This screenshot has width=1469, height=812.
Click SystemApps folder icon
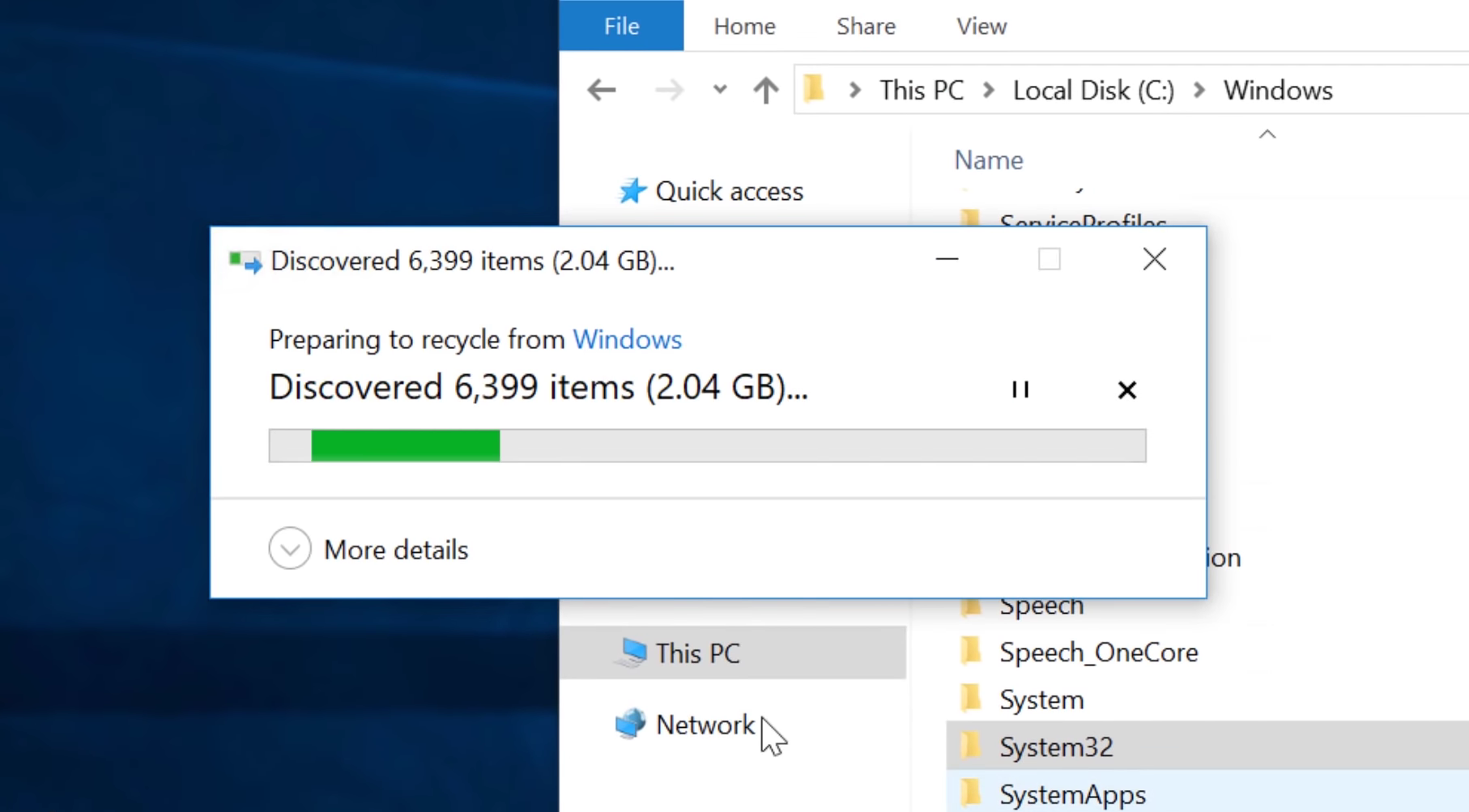[970, 792]
